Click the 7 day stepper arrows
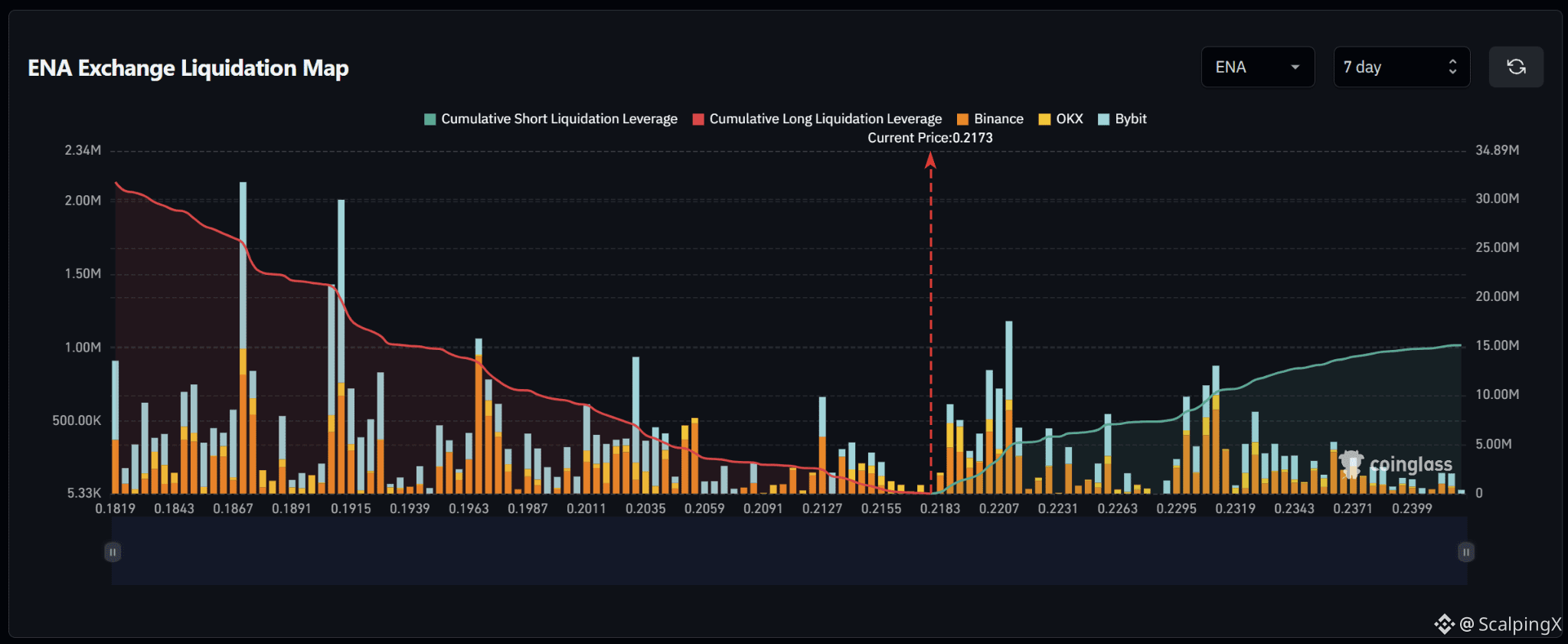Image resolution: width=1568 pixels, height=644 pixels. pyautogui.click(x=1452, y=67)
